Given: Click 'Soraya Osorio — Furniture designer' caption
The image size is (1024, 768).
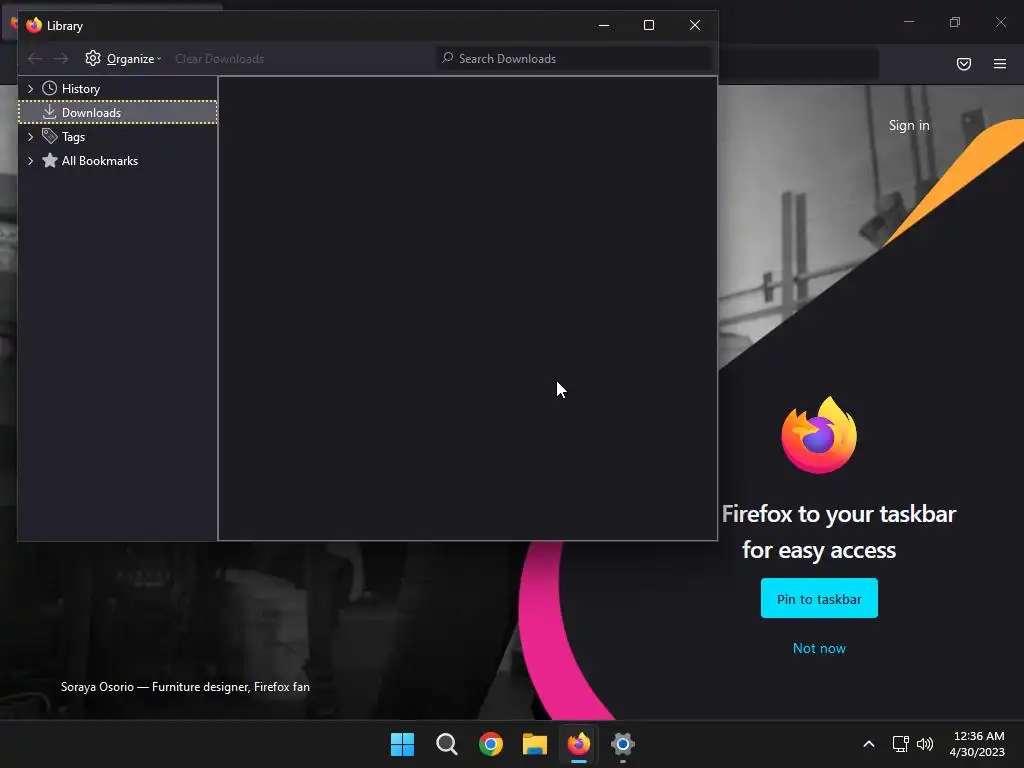Looking at the screenshot, I should click(x=185, y=687).
